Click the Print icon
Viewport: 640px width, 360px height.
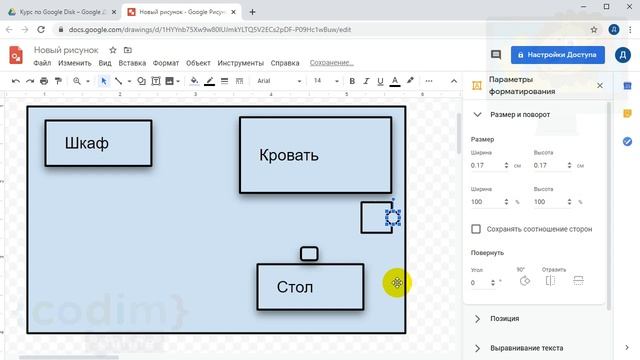click(x=44, y=81)
